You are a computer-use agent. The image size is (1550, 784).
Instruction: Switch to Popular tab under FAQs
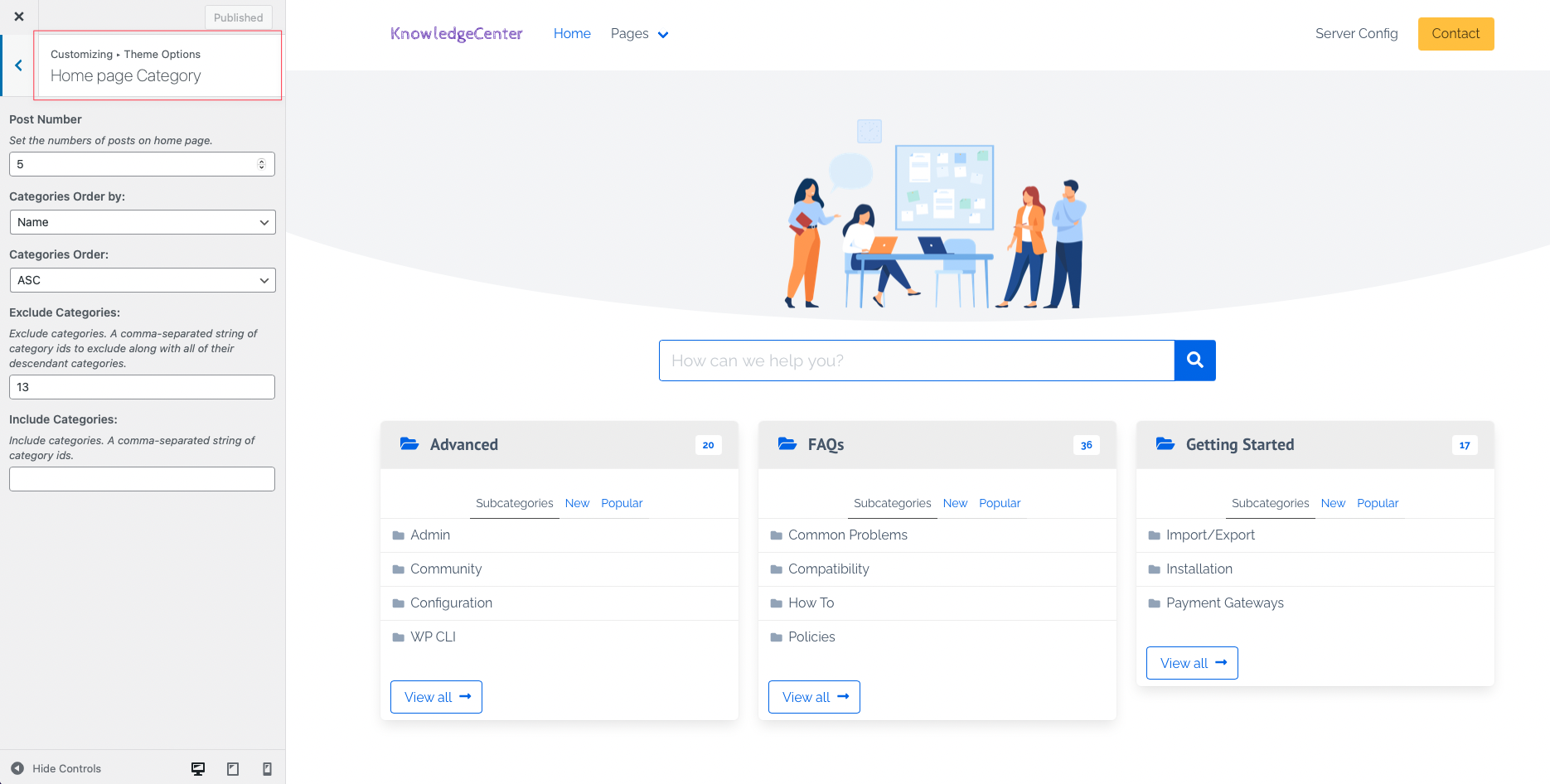[1000, 503]
